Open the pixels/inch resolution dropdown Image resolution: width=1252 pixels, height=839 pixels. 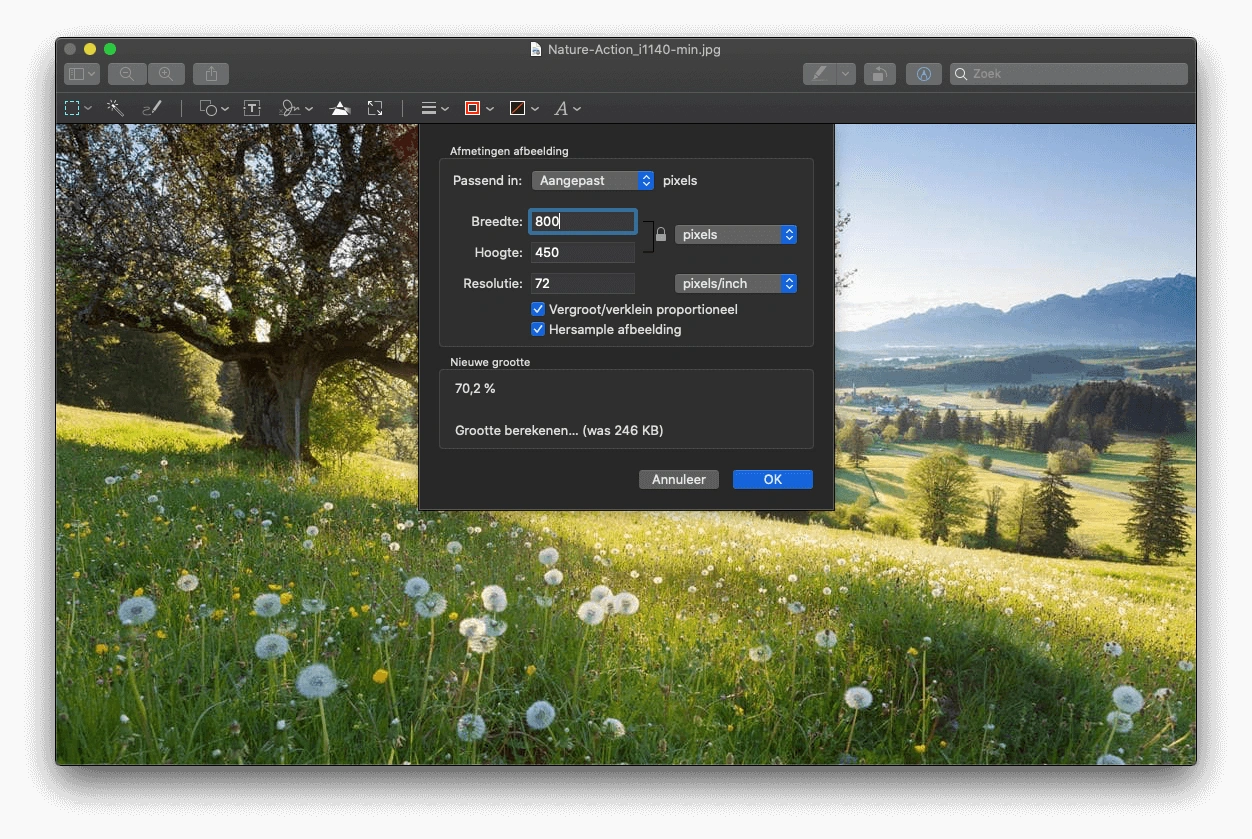(736, 284)
